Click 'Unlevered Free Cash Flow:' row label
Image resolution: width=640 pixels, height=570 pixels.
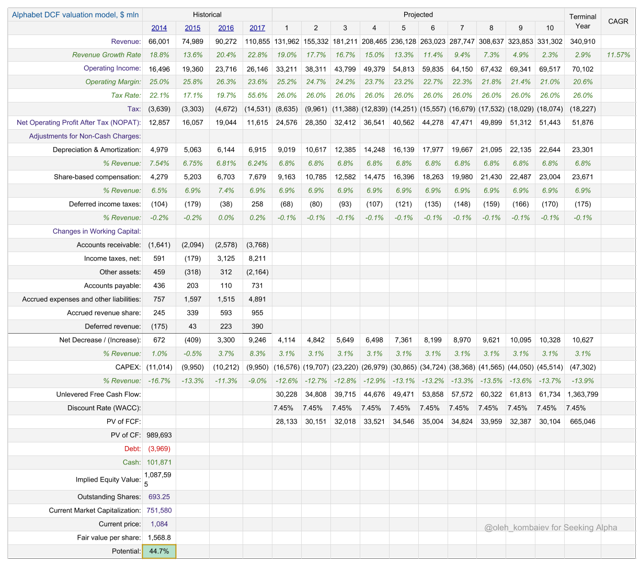(98, 394)
